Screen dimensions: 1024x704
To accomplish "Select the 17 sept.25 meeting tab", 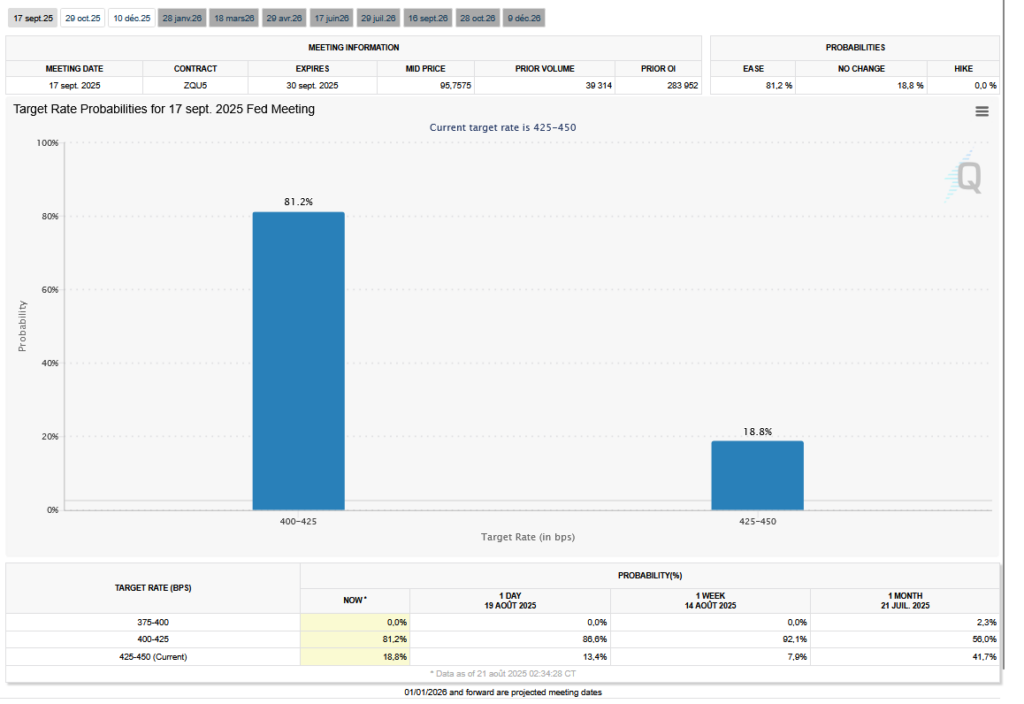I will click(33, 18).
